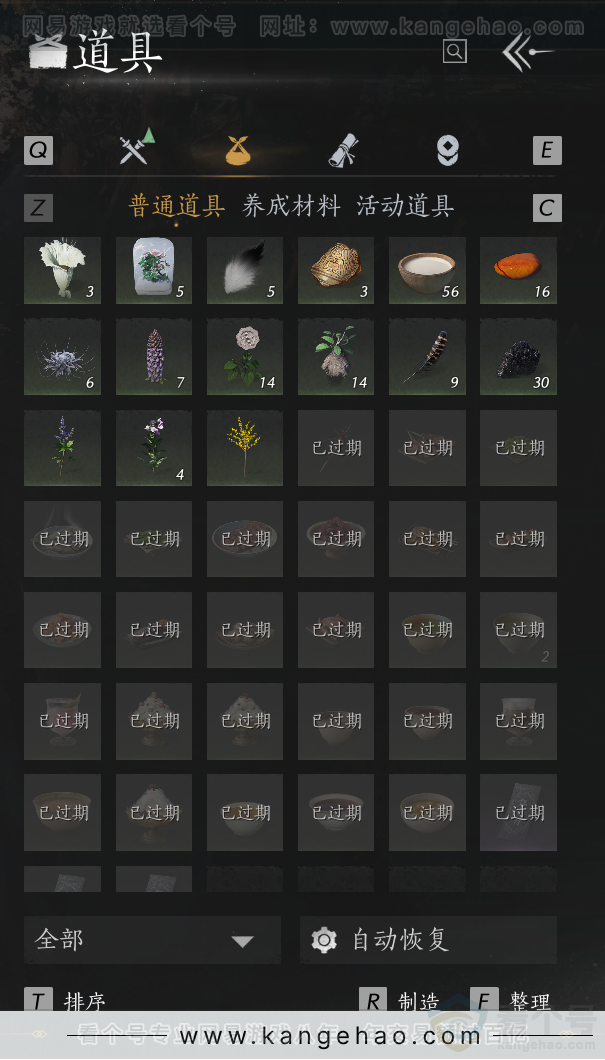Image resolution: width=605 pixels, height=1060 pixels.
Task: Select the pouch items category icon
Action: point(238,149)
